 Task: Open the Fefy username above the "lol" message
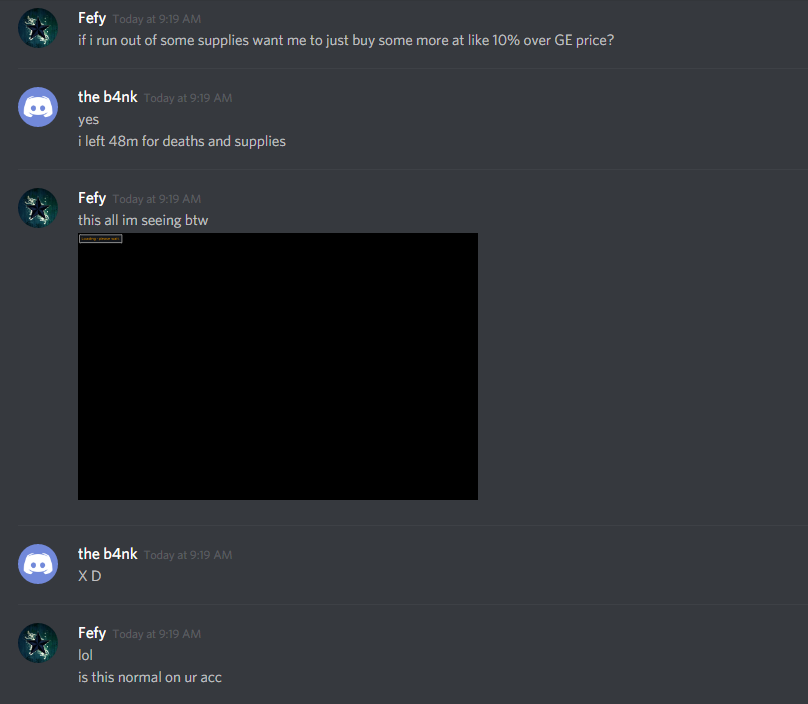(x=92, y=633)
